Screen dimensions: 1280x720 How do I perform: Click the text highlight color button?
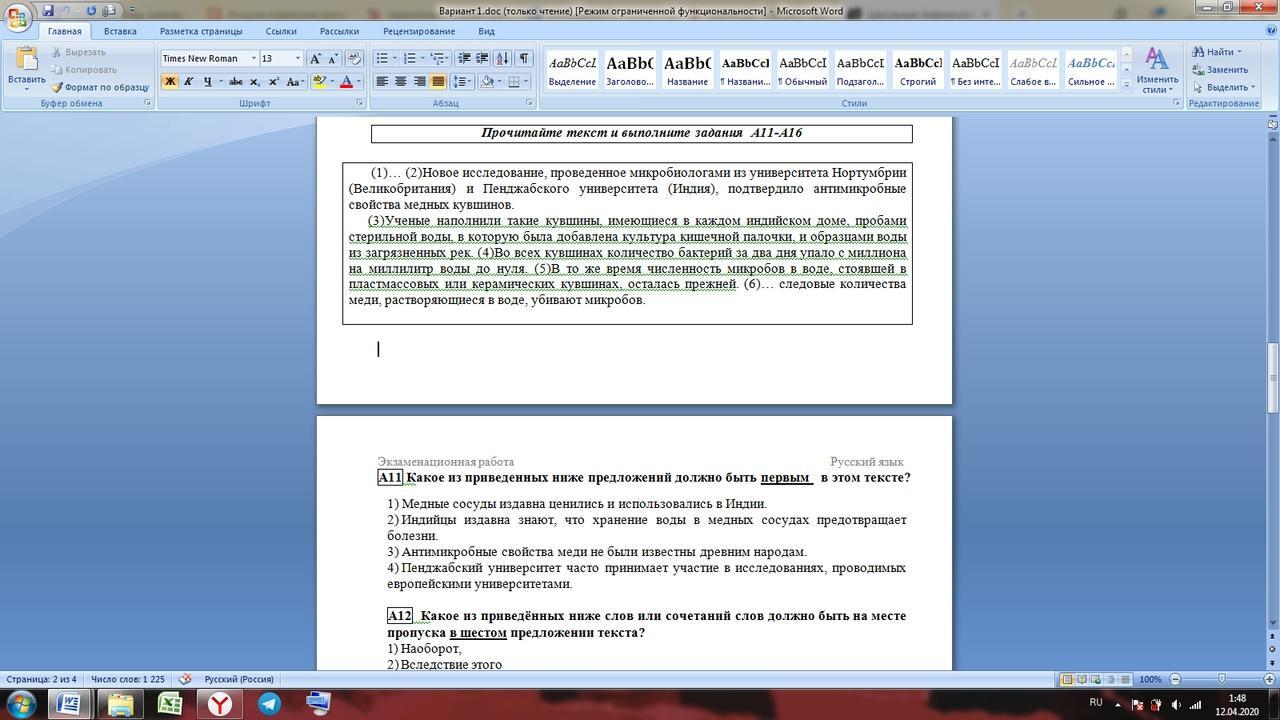click(x=320, y=82)
